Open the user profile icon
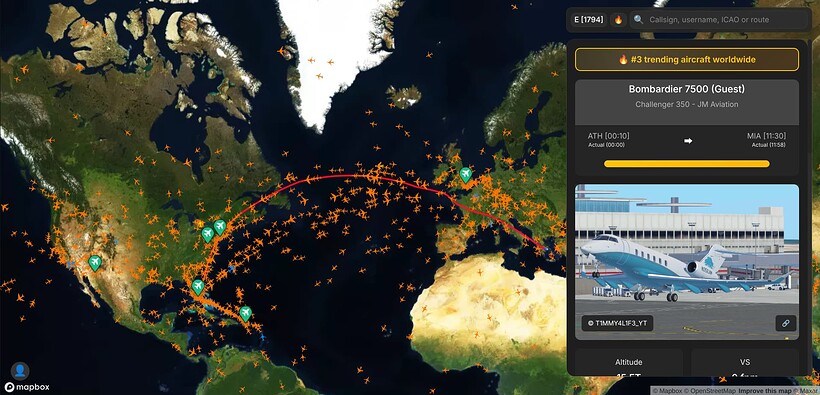The height and width of the screenshot is (395, 820). tap(20, 371)
